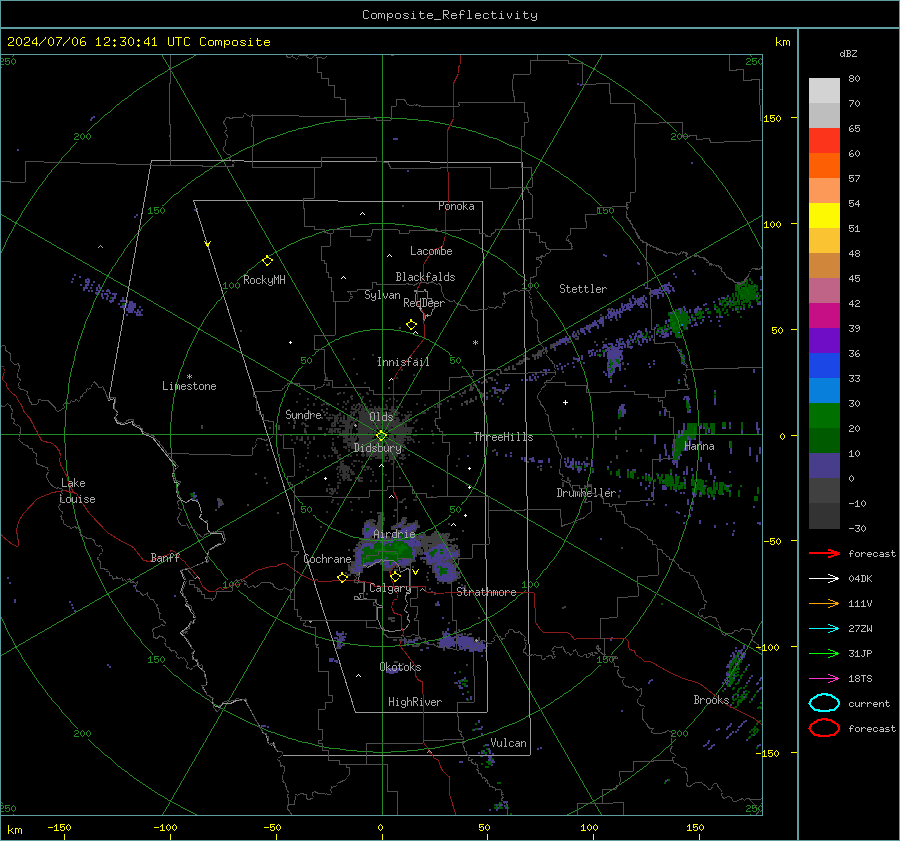The image size is (900, 841).
Task: Select yellow diamond marker above Calgary label
Action: click(395, 576)
